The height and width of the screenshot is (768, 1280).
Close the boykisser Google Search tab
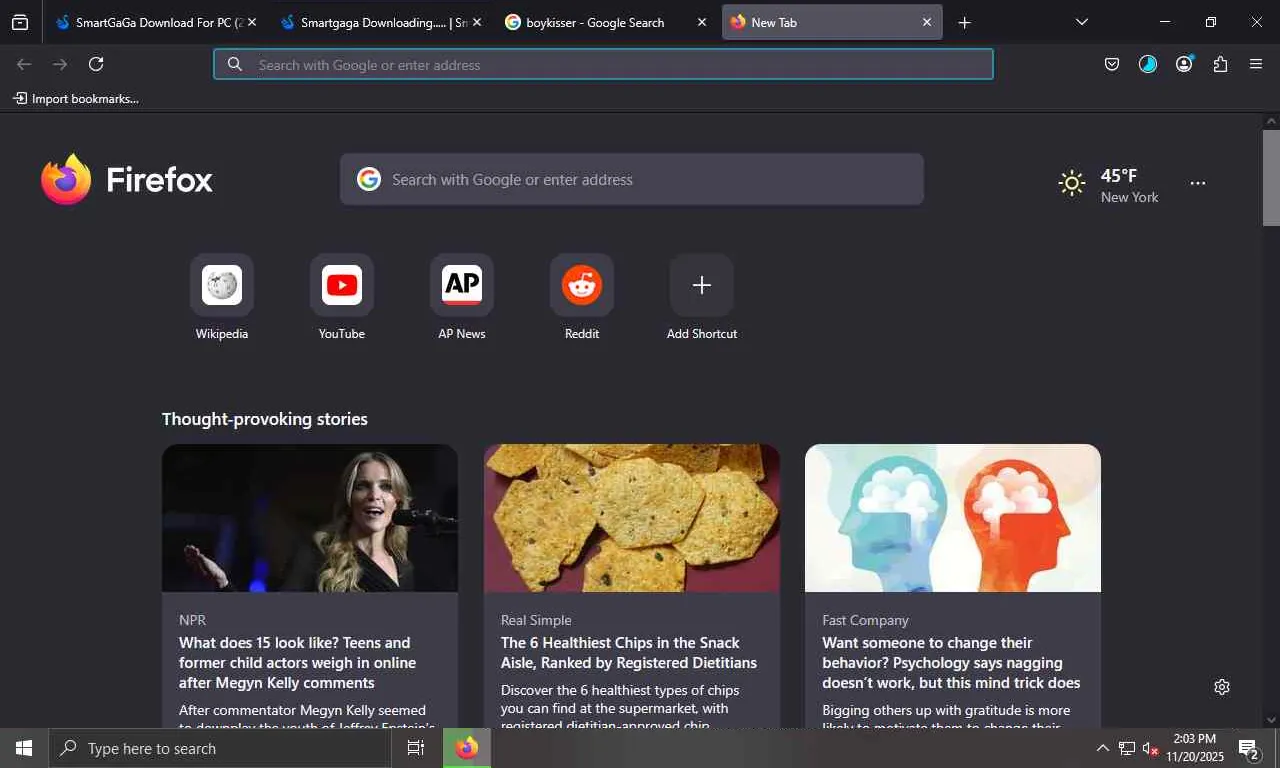pos(702,22)
